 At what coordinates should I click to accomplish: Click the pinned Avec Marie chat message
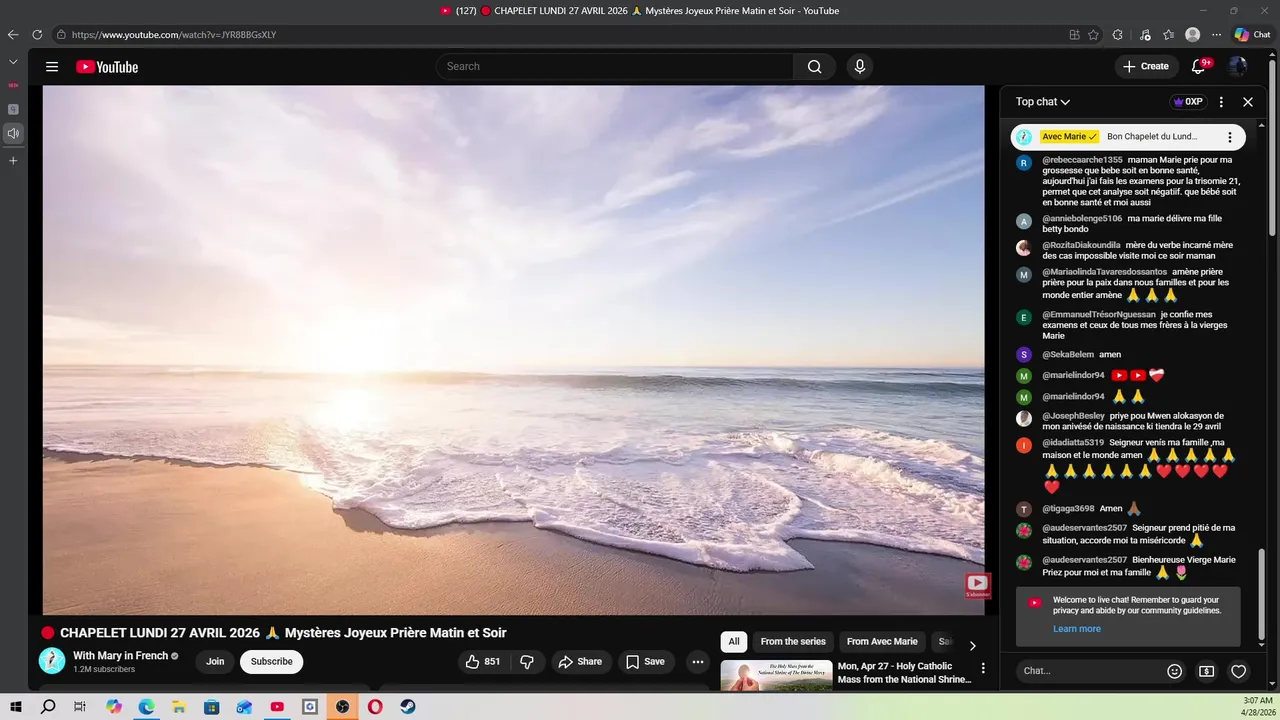[x=1128, y=137]
